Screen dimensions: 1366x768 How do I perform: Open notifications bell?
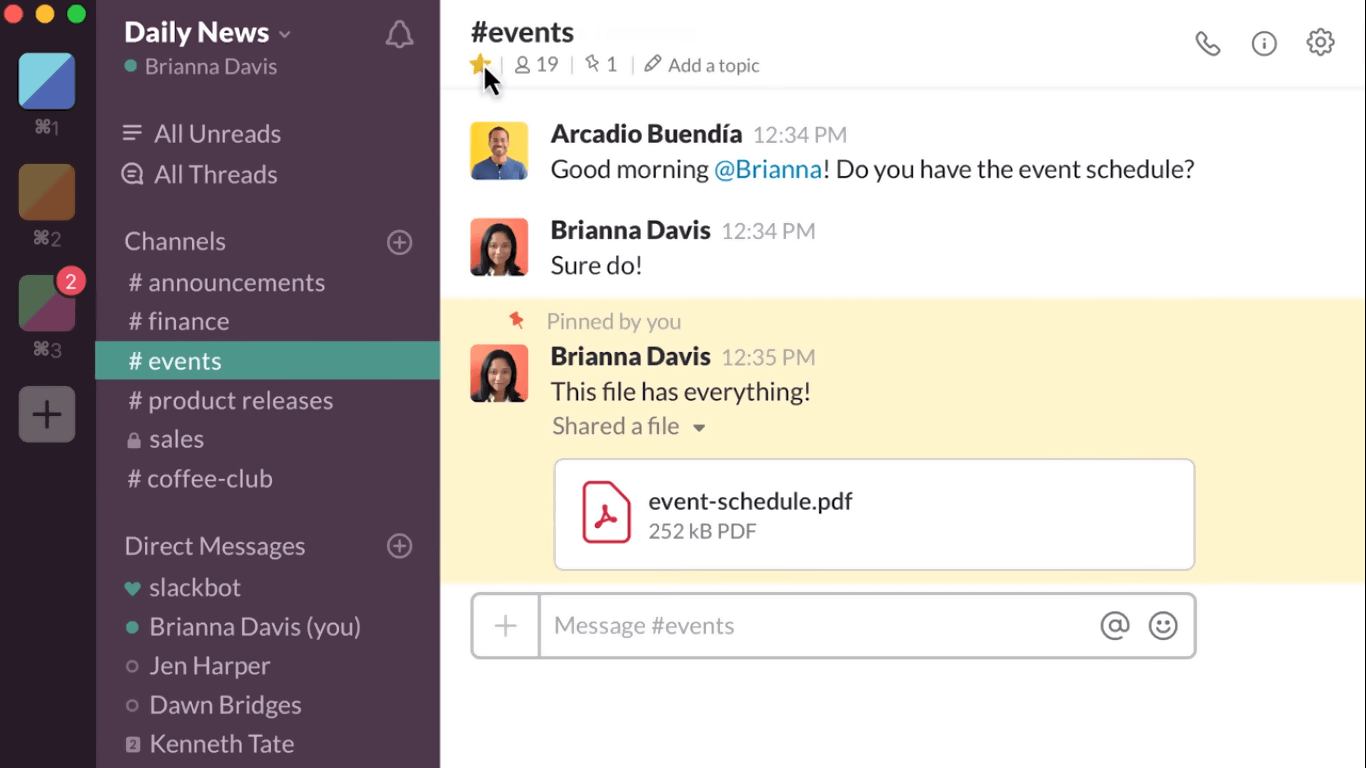click(400, 35)
